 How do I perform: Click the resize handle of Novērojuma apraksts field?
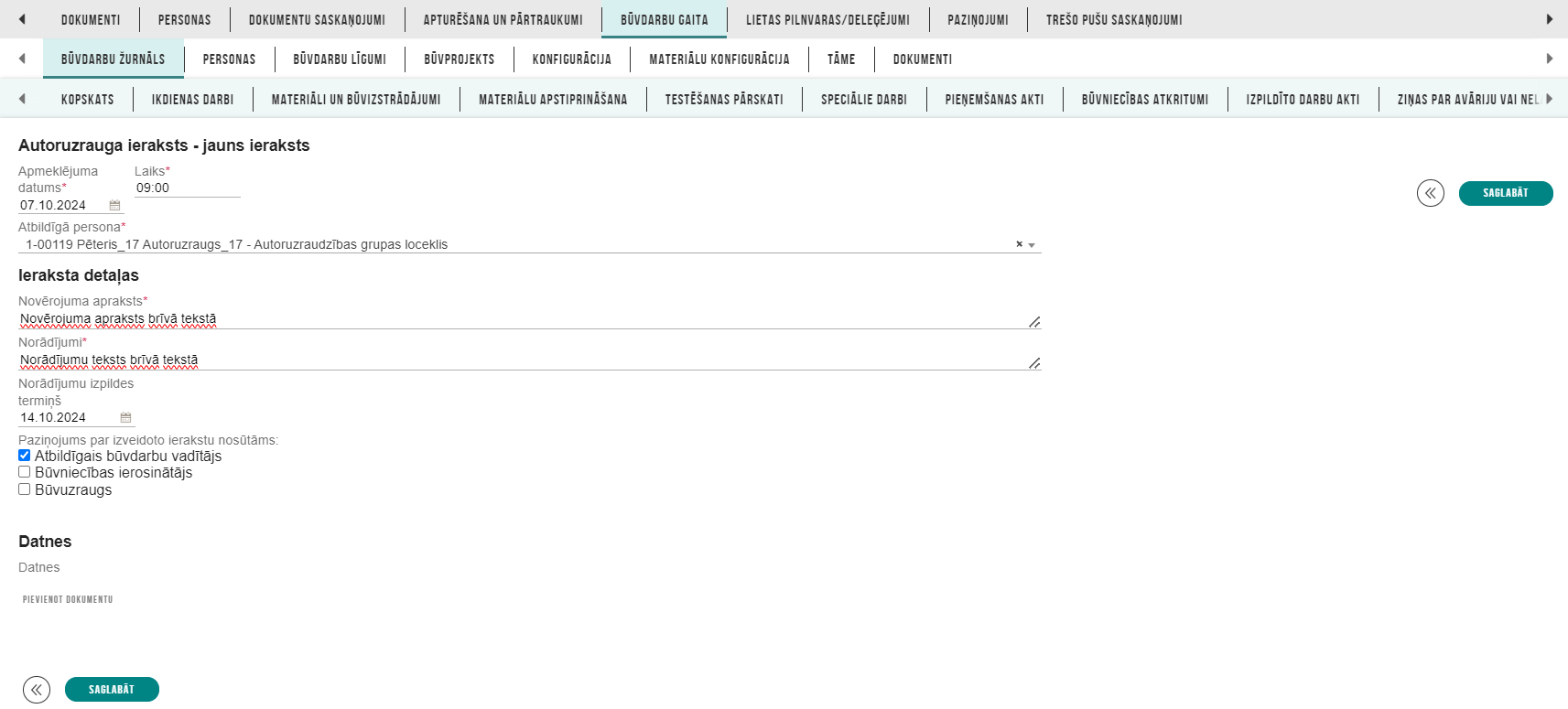point(1034,322)
